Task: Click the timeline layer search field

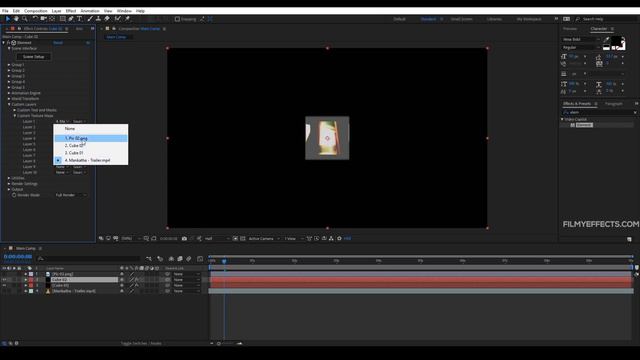Action: 88,259
